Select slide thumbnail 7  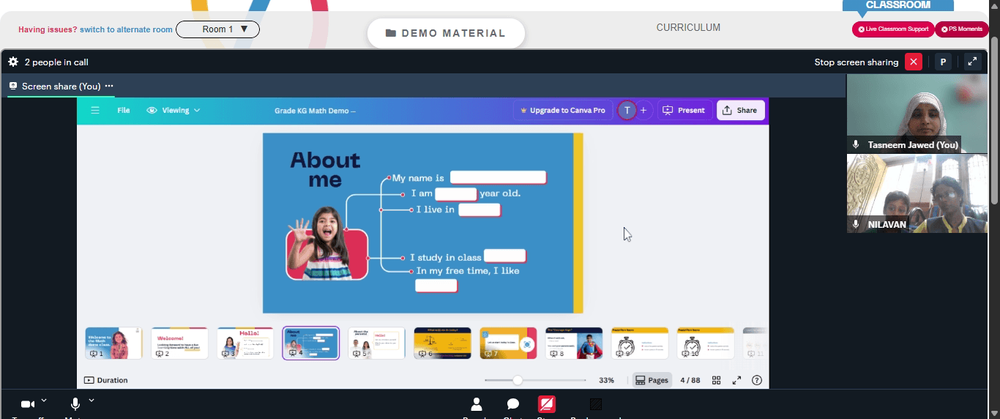pyautogui.click(x=508, y=343)
